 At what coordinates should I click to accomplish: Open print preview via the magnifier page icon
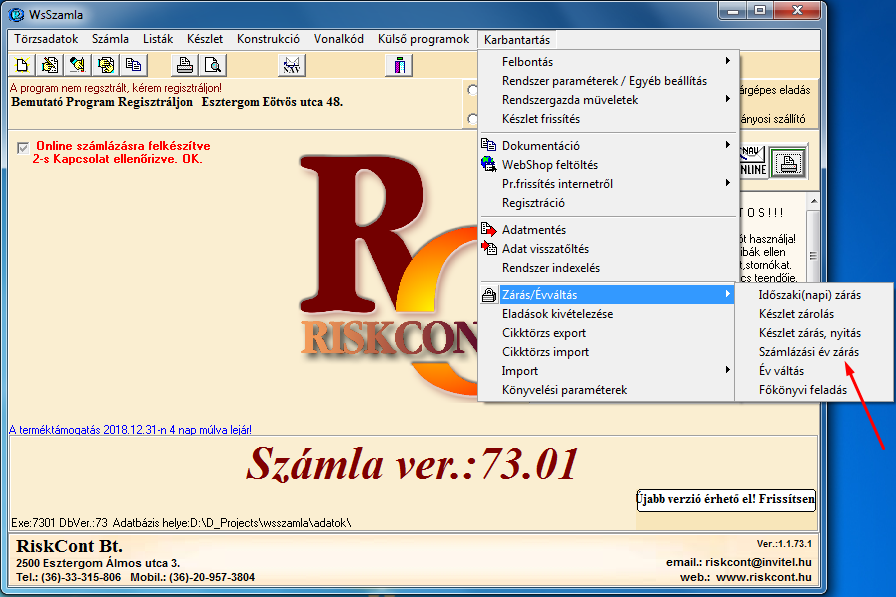click(212, 62)
